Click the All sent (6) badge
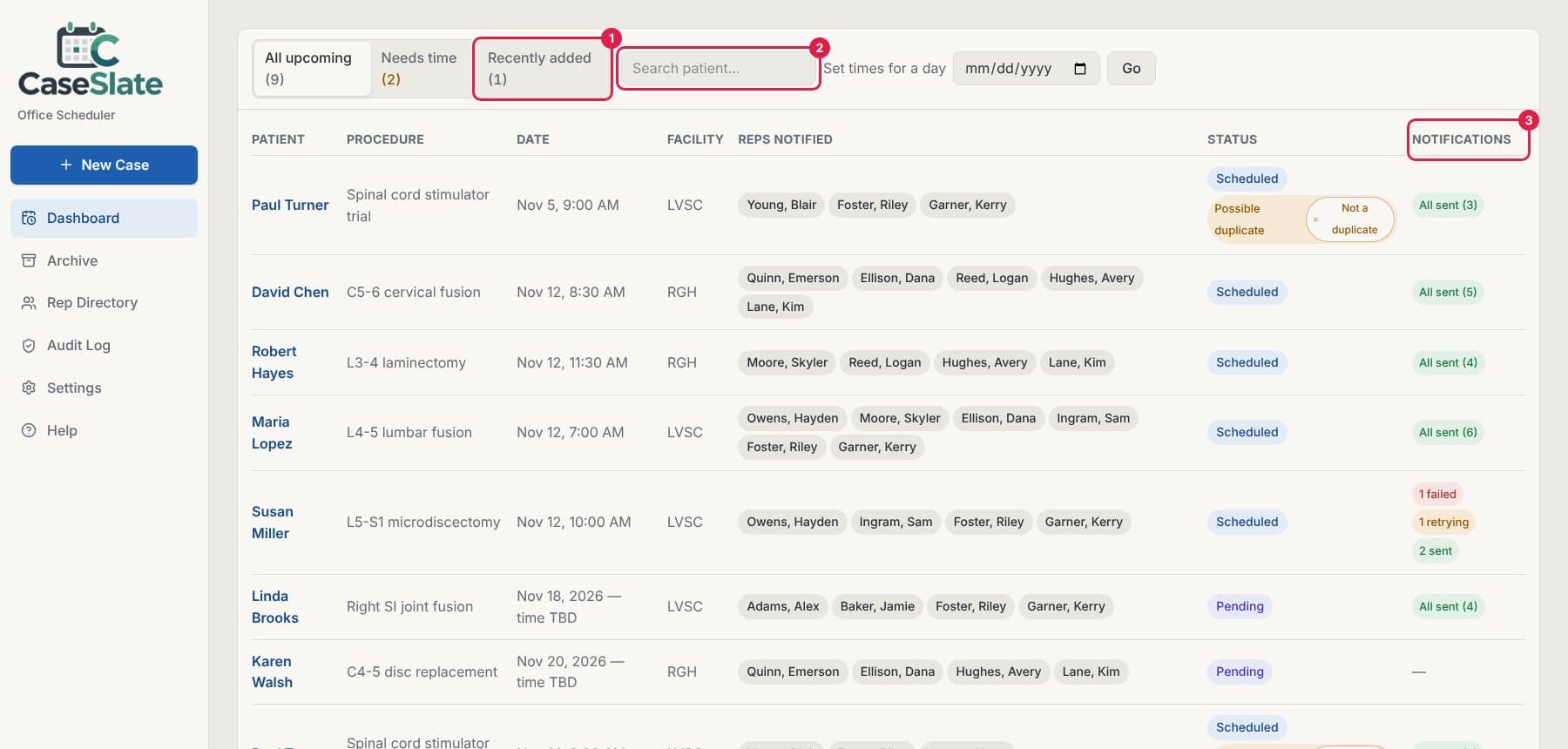1568x749 pixels. pyautogui.click(x=1448, y=432)
